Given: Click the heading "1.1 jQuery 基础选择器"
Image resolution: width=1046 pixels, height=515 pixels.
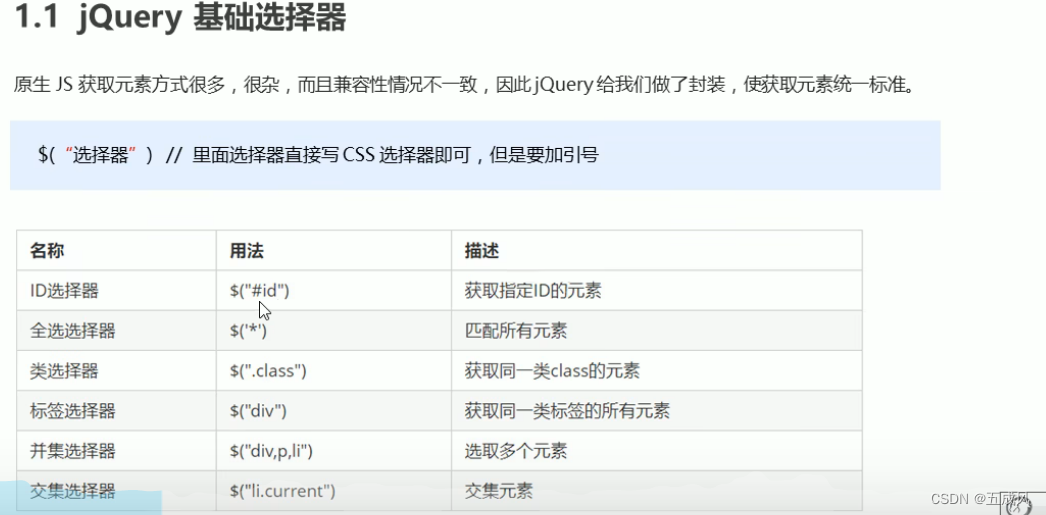Looking at the screenshot, I should click(x=179, y=19).
